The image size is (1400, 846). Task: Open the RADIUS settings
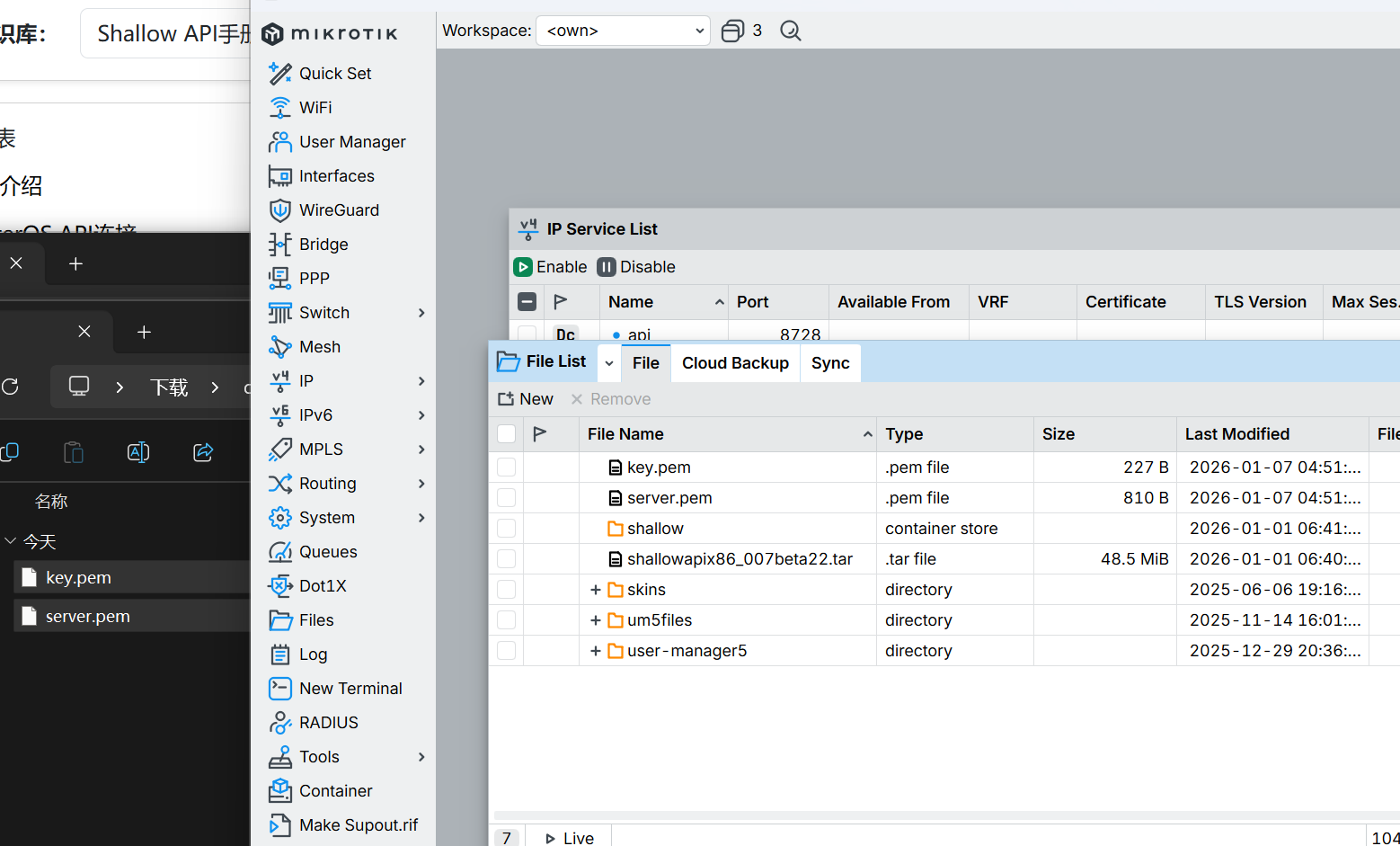point(328,723)
